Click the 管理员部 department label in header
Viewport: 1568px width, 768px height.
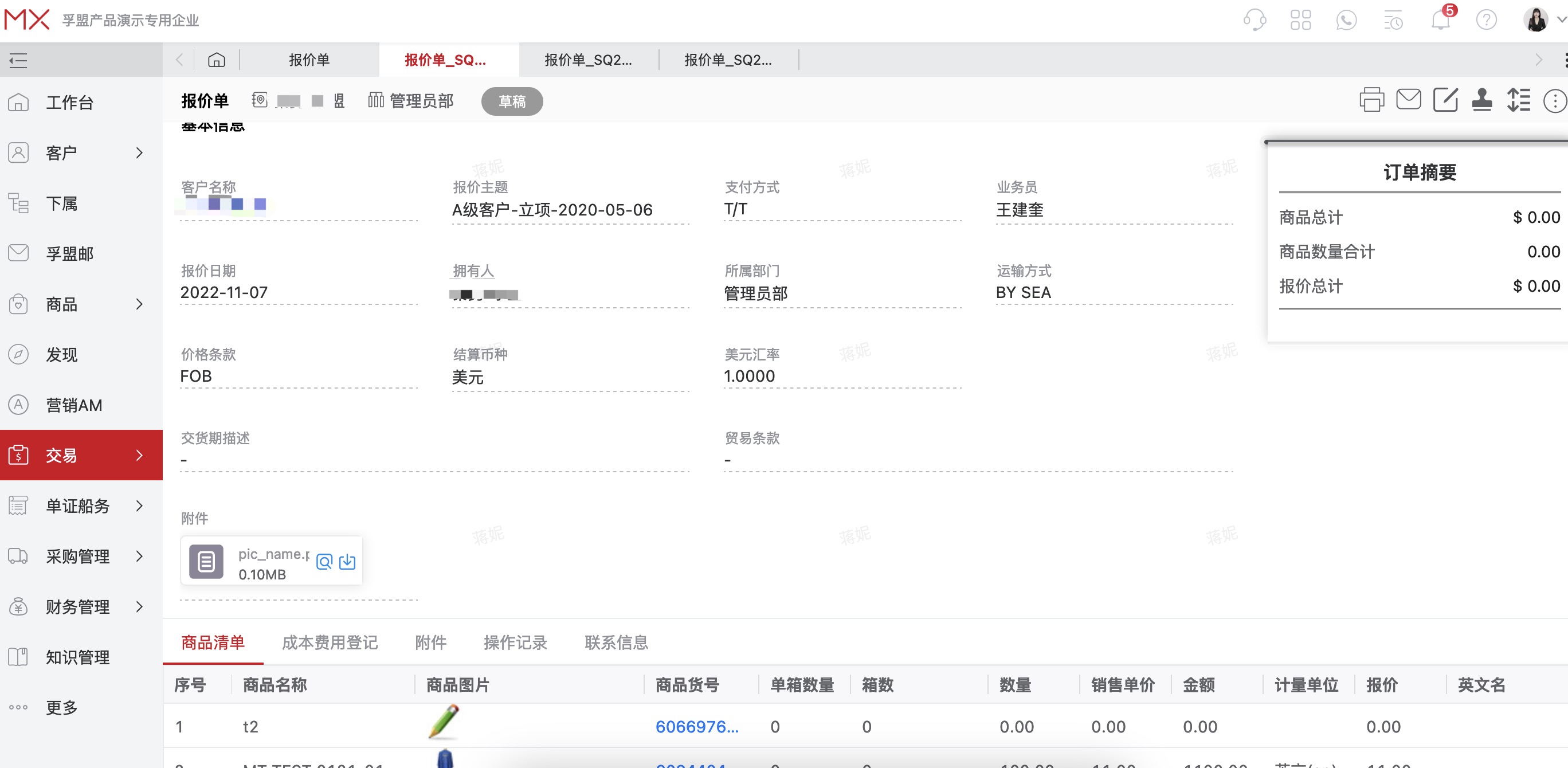[422, 101]
